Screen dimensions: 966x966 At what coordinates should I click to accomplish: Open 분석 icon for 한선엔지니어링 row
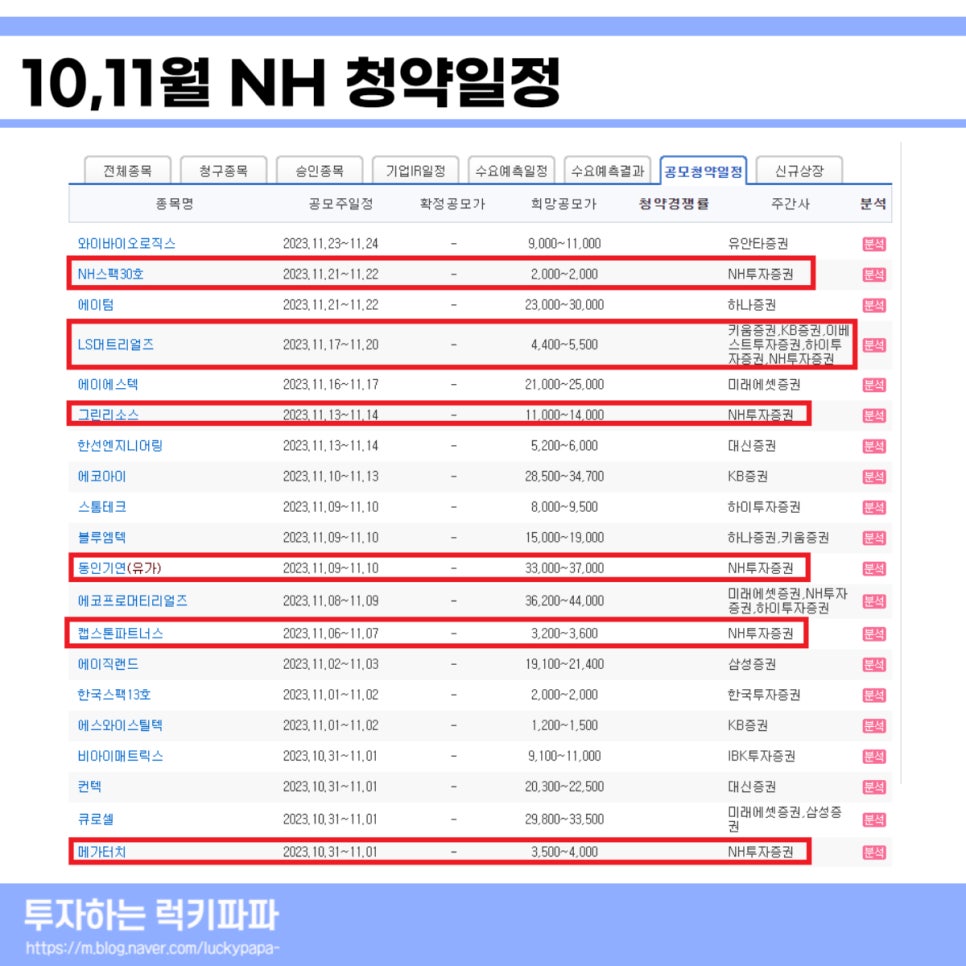pos(874,446)
